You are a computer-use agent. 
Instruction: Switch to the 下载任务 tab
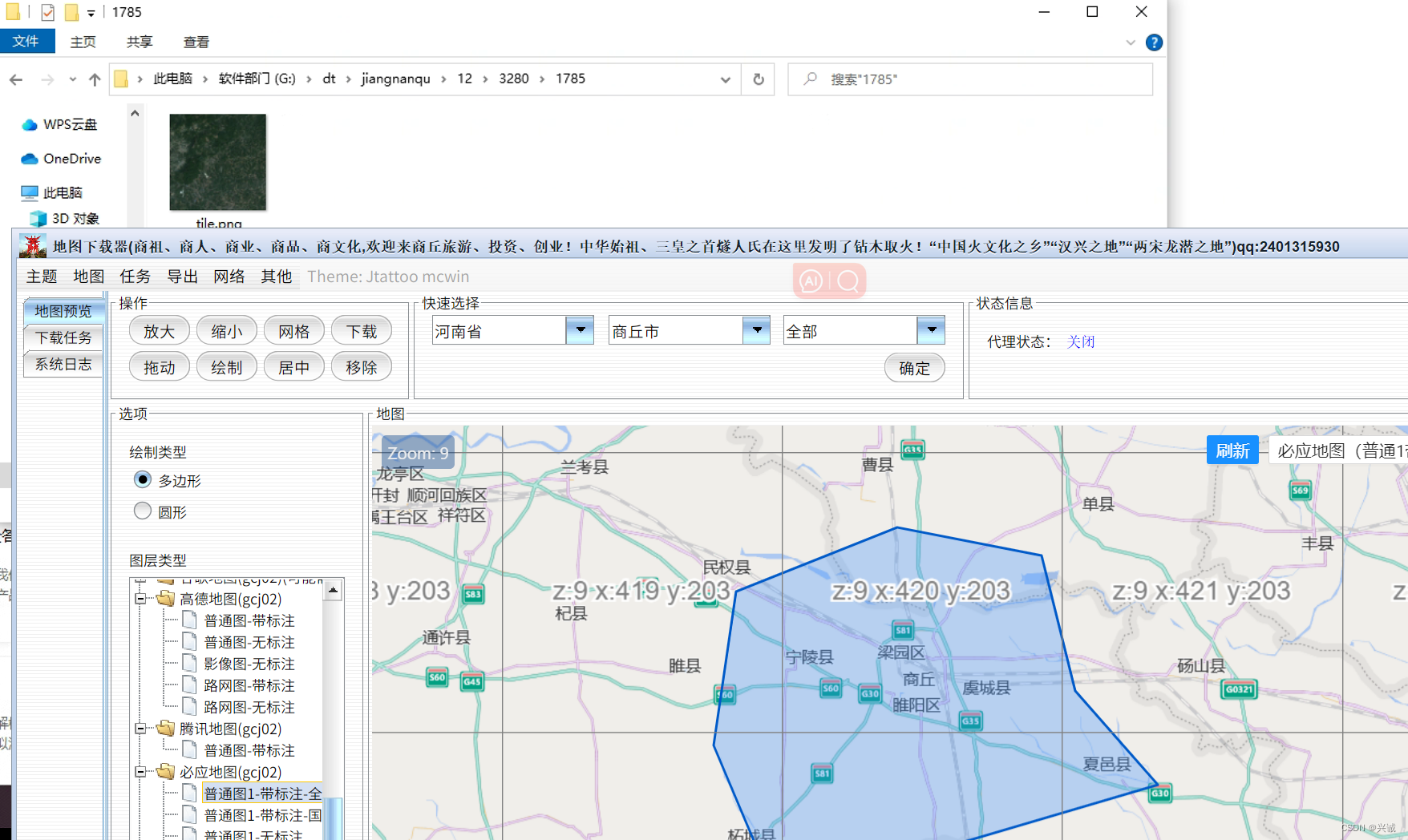pos(63,337)
